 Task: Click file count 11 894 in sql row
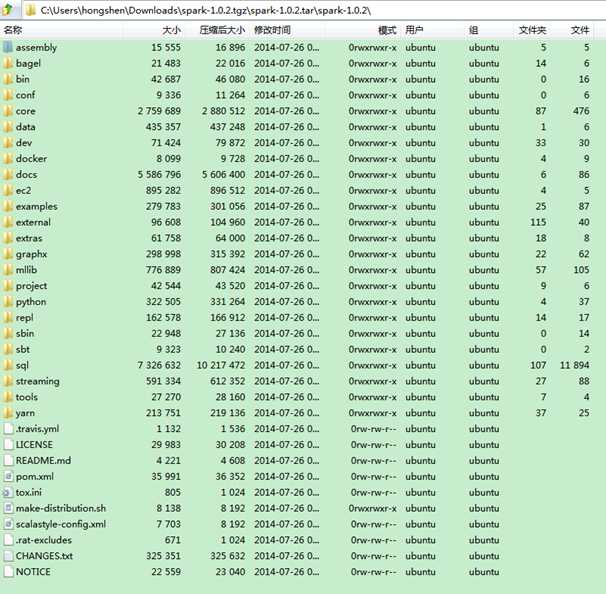pos(575,365)
